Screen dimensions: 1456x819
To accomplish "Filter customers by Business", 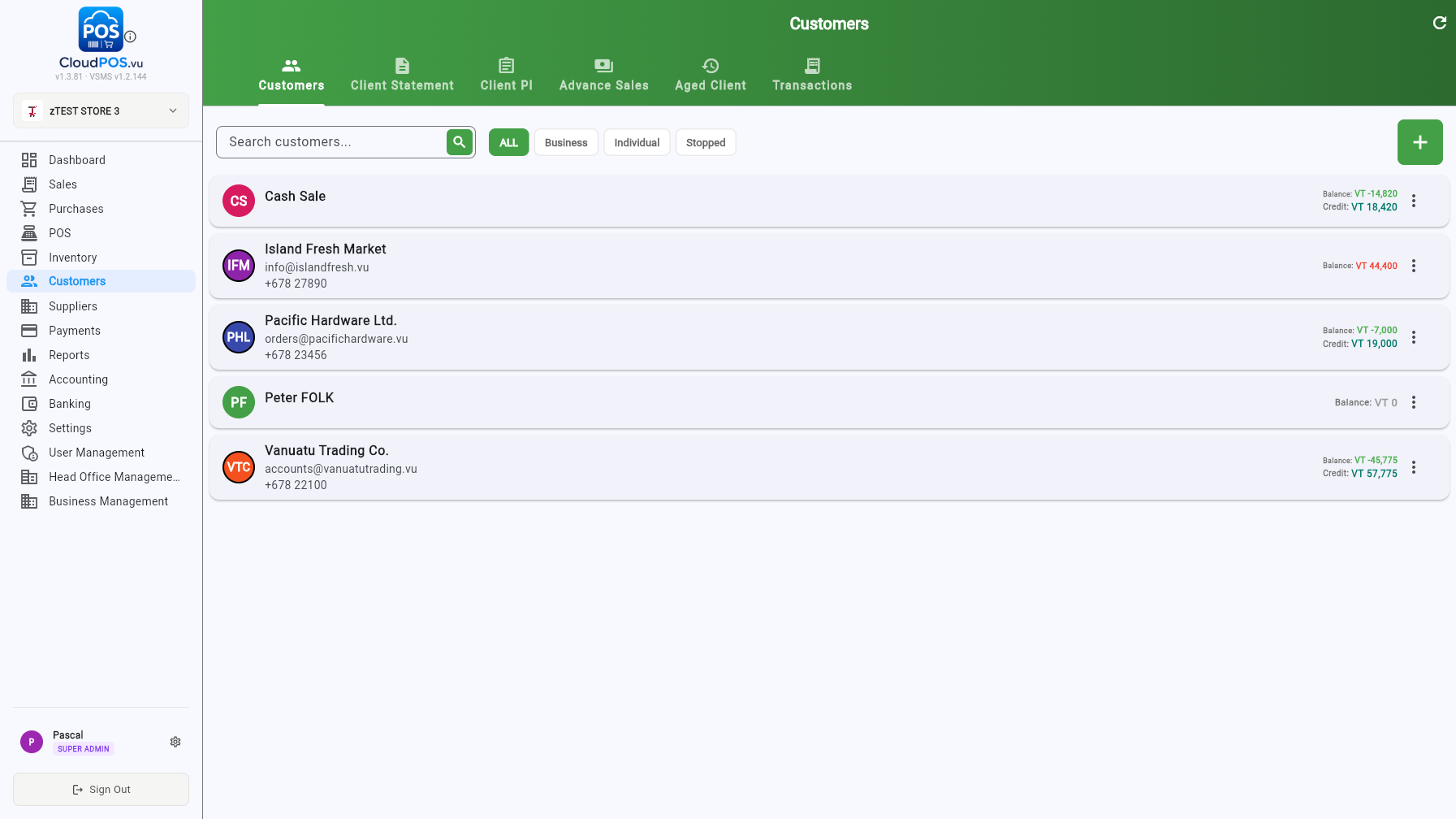I will click(x=566, y=142).
